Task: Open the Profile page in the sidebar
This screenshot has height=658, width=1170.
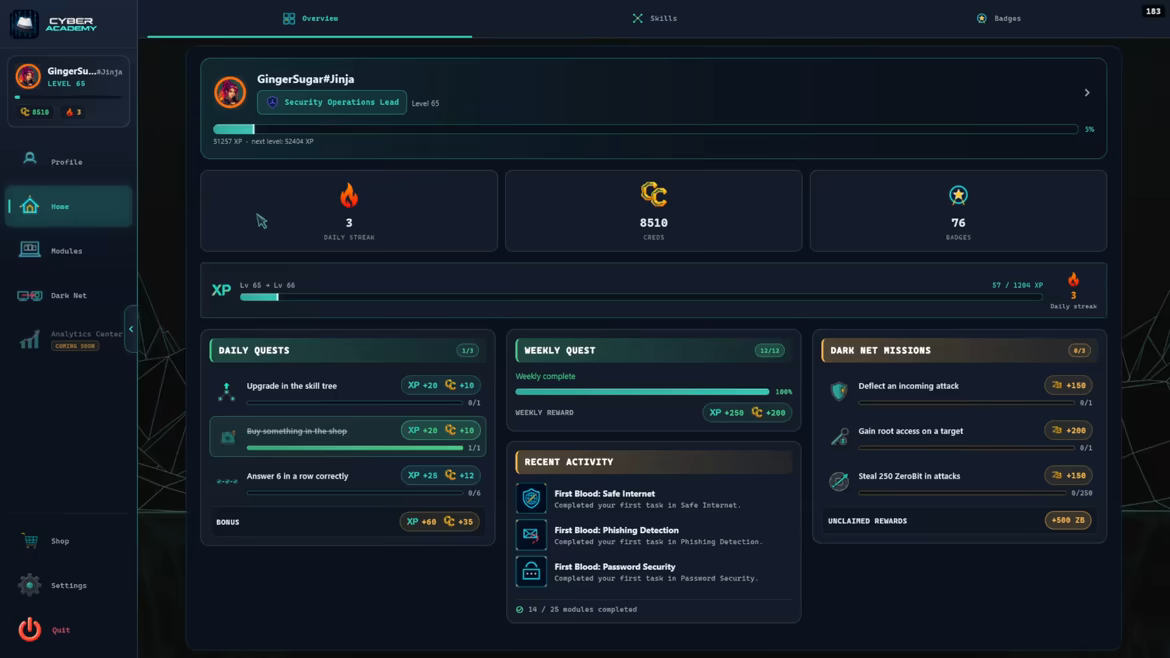Action: 68,161
